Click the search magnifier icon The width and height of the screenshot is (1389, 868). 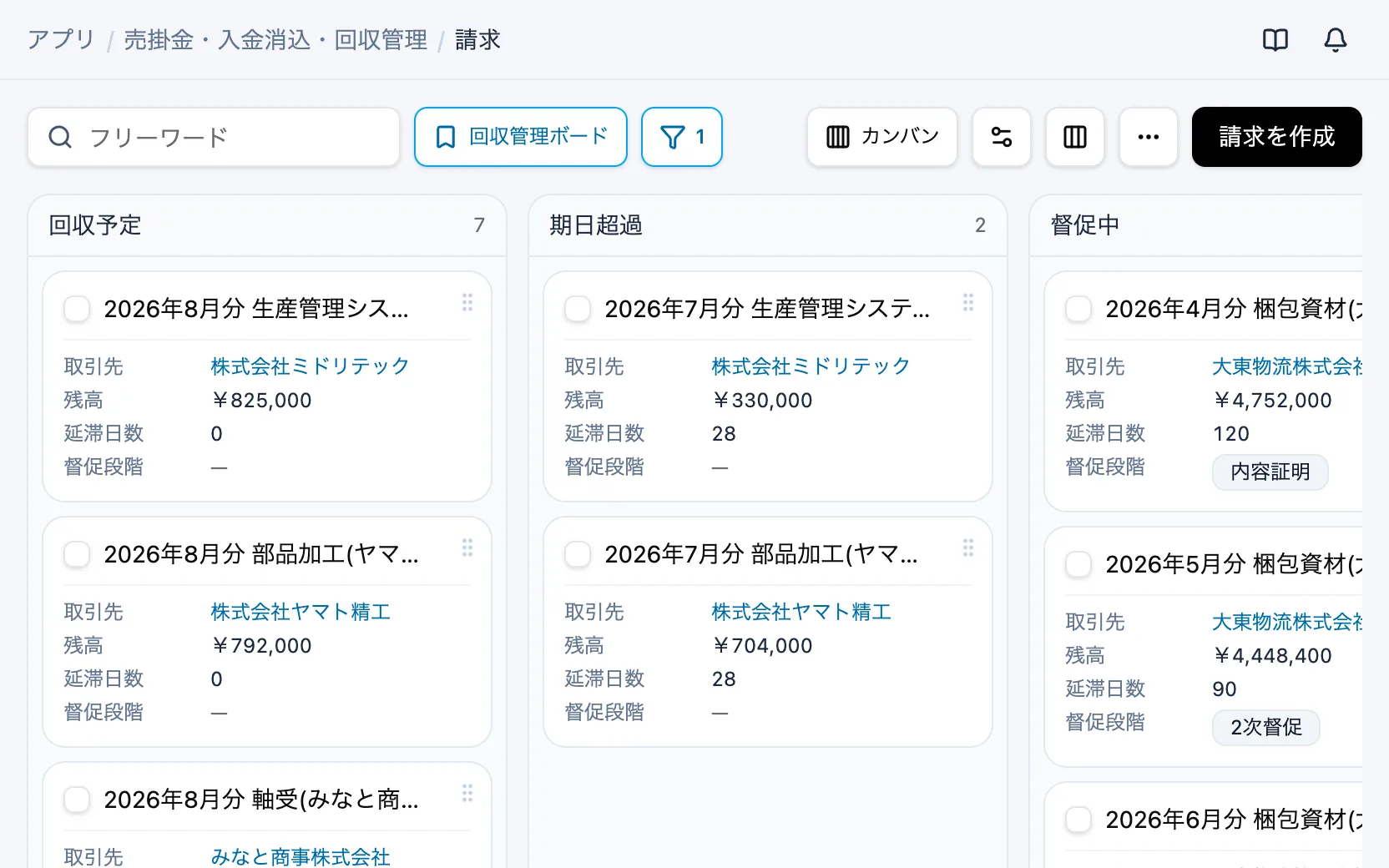[x=60, y=137]
